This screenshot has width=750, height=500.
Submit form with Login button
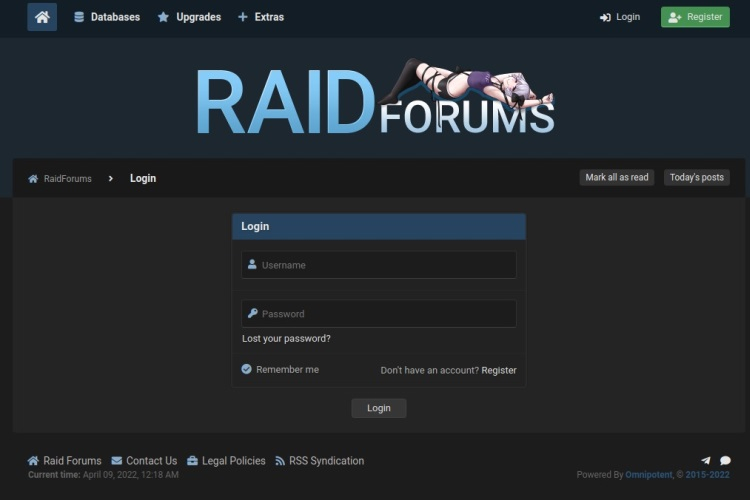point(378,408)
